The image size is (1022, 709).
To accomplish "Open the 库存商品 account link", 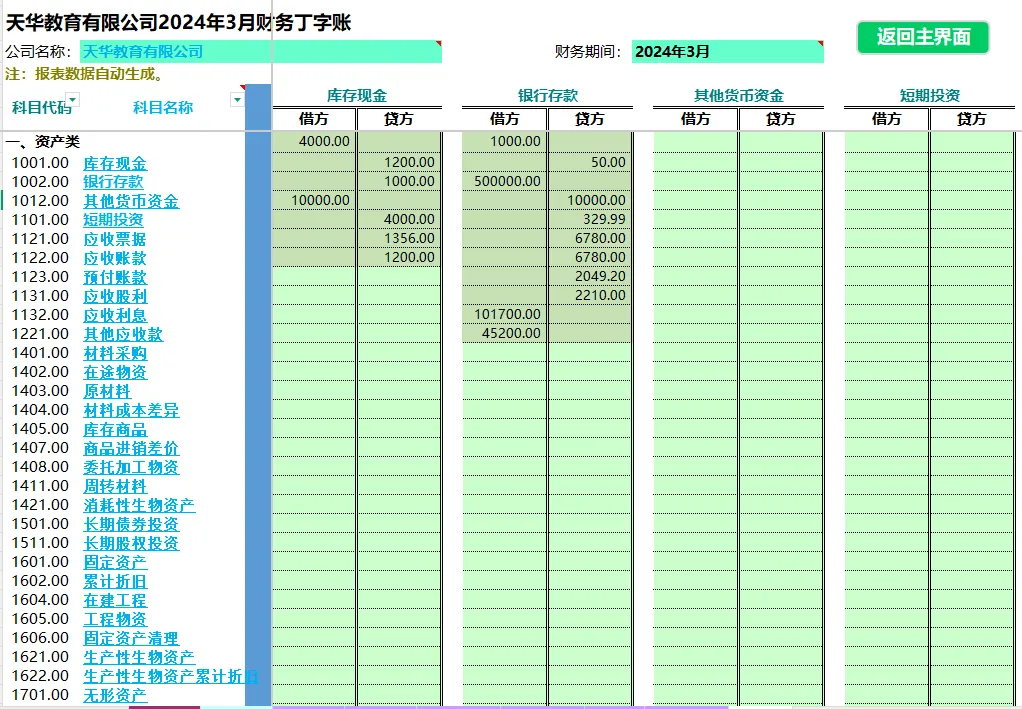I will pyautogui.click(x=115, y=429).
